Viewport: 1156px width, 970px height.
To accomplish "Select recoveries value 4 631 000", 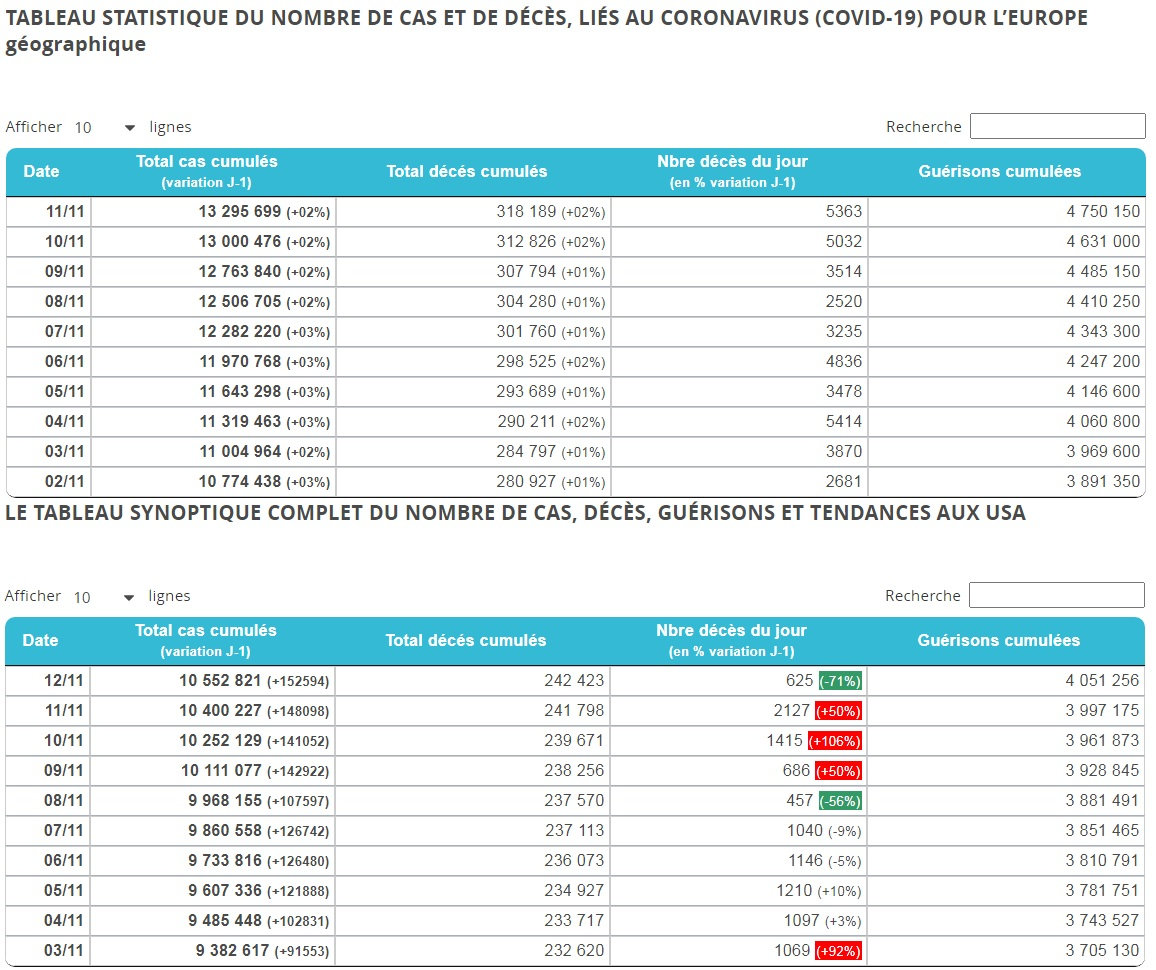I will click(1103, 242).
